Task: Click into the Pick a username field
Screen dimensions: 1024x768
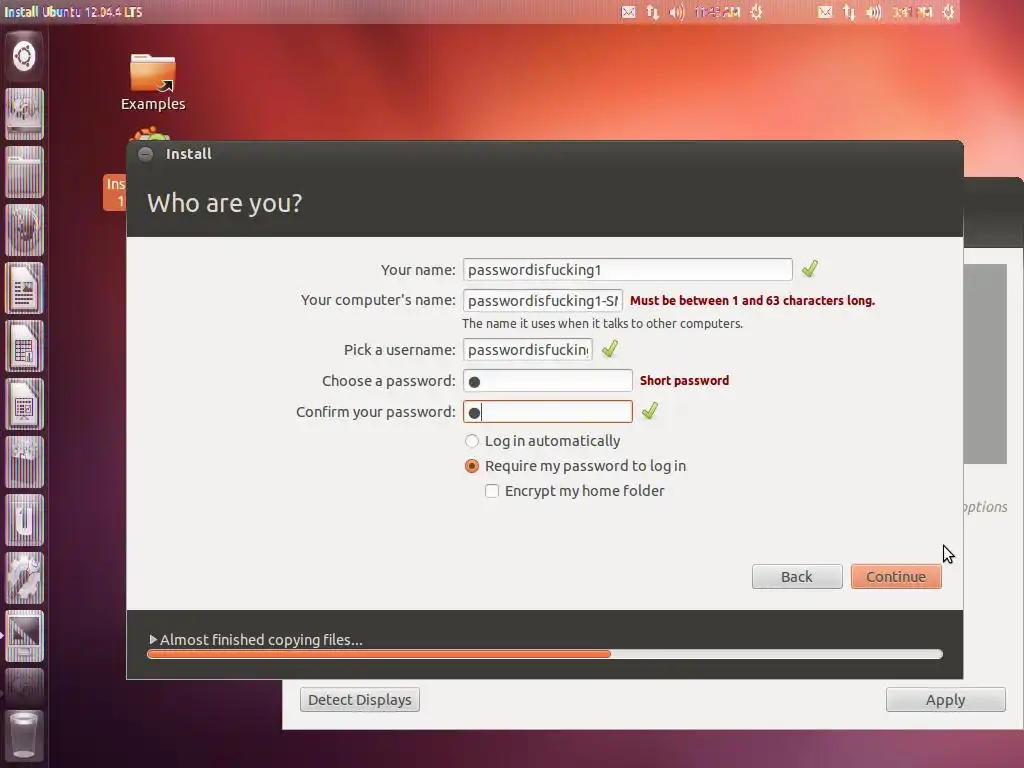Action: (x=528, y=349)
